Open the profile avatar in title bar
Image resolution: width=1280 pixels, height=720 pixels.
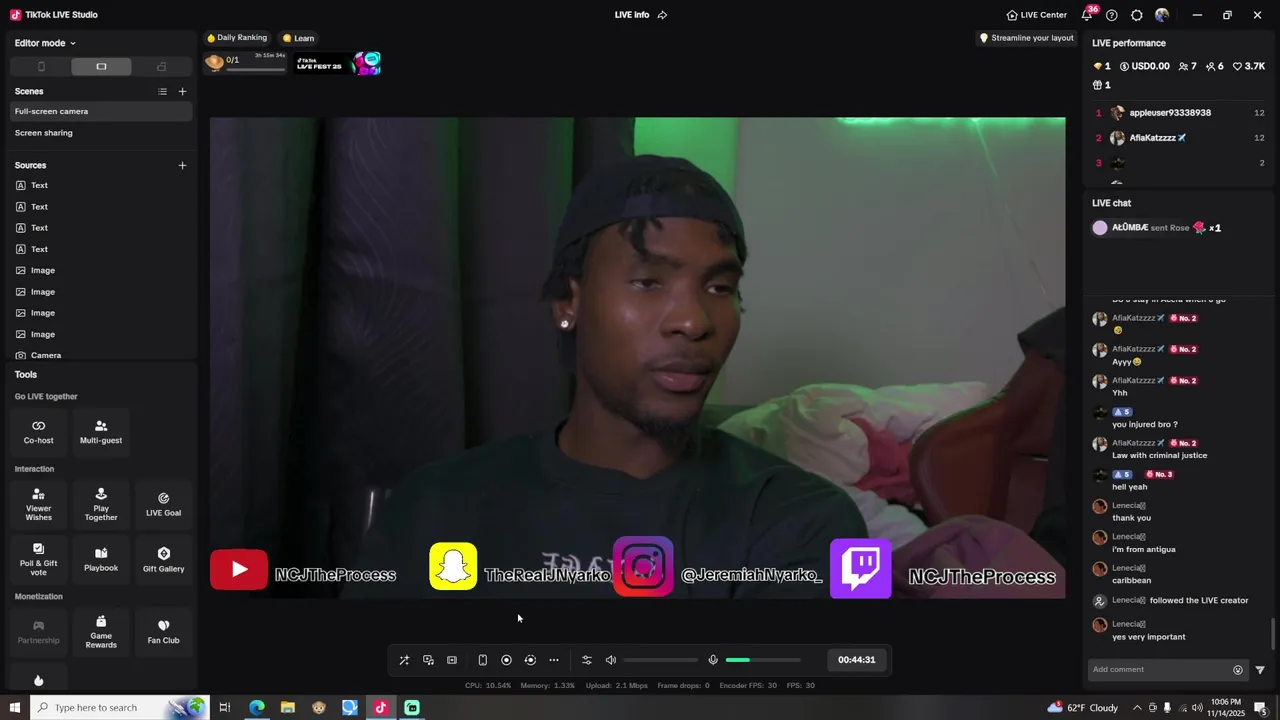1162,15
